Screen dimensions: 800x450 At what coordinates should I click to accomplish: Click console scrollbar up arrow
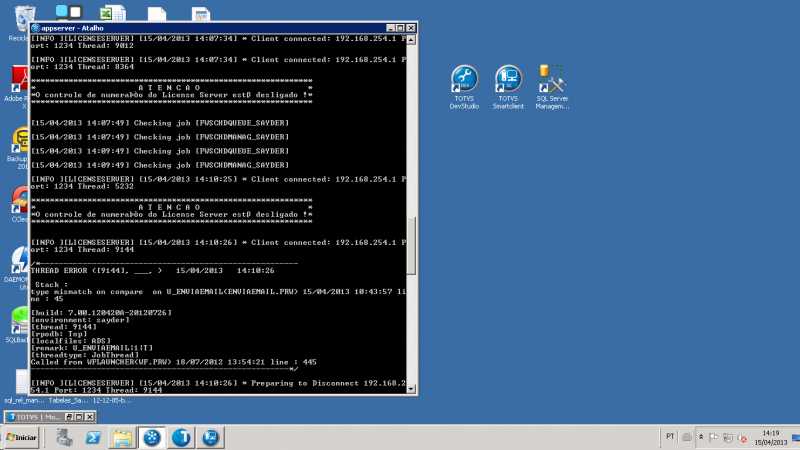[411, 39]
